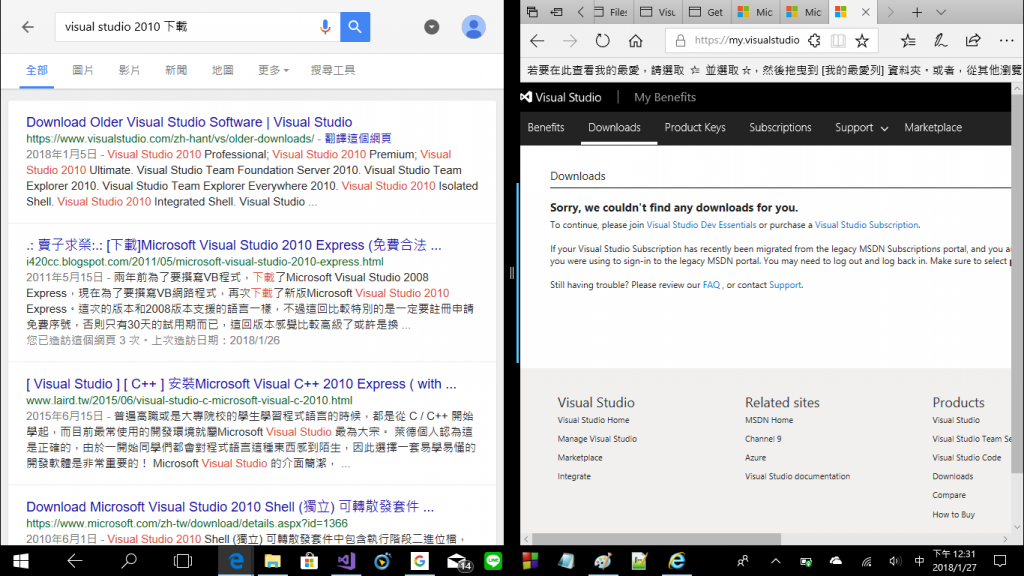The height and width of the screenshot is (576, 1024).
Task: Open the Visual Studio 2010 Express blog result
Action: coord(234,245)
